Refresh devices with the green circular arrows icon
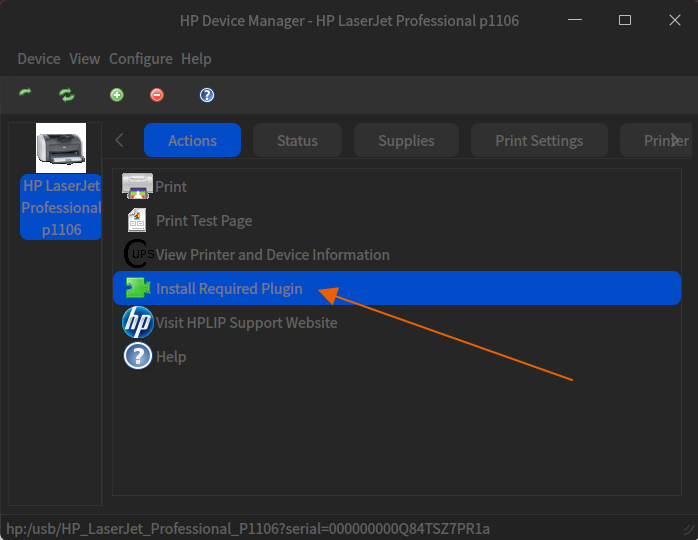 (x=67, y=94)
